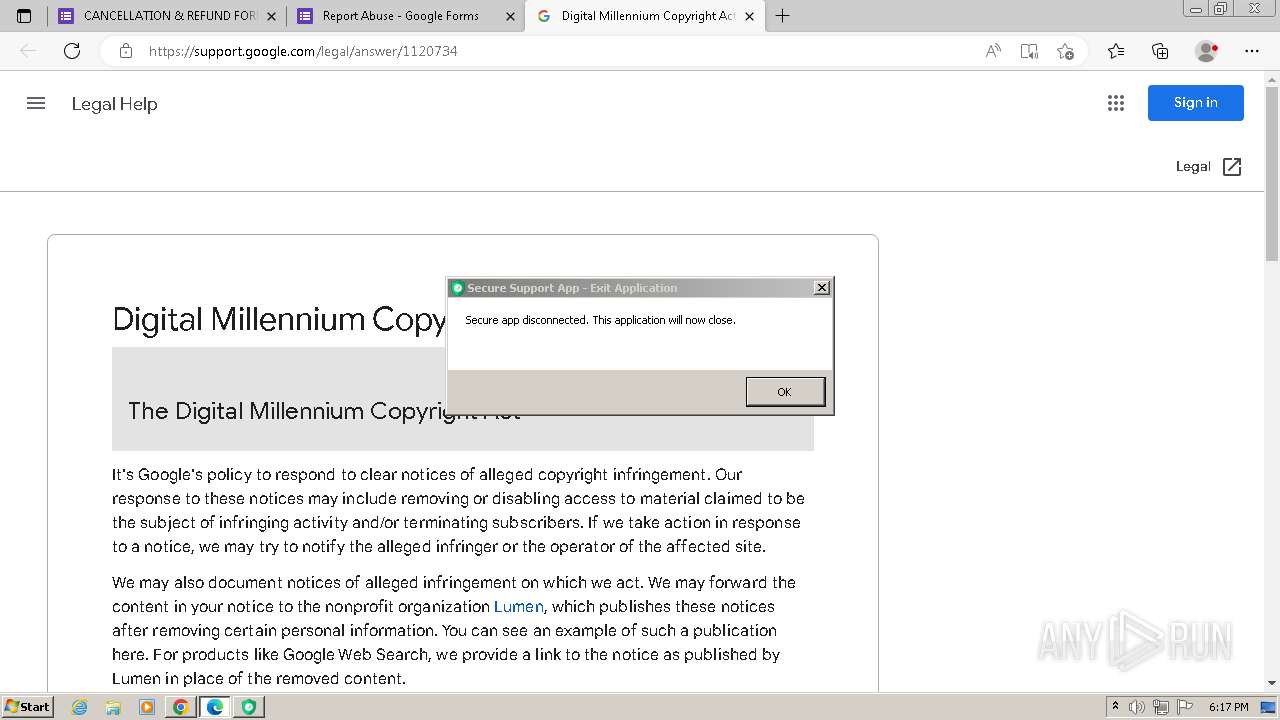View site information lock icon
1280x720 pixels.
(126, 51)
